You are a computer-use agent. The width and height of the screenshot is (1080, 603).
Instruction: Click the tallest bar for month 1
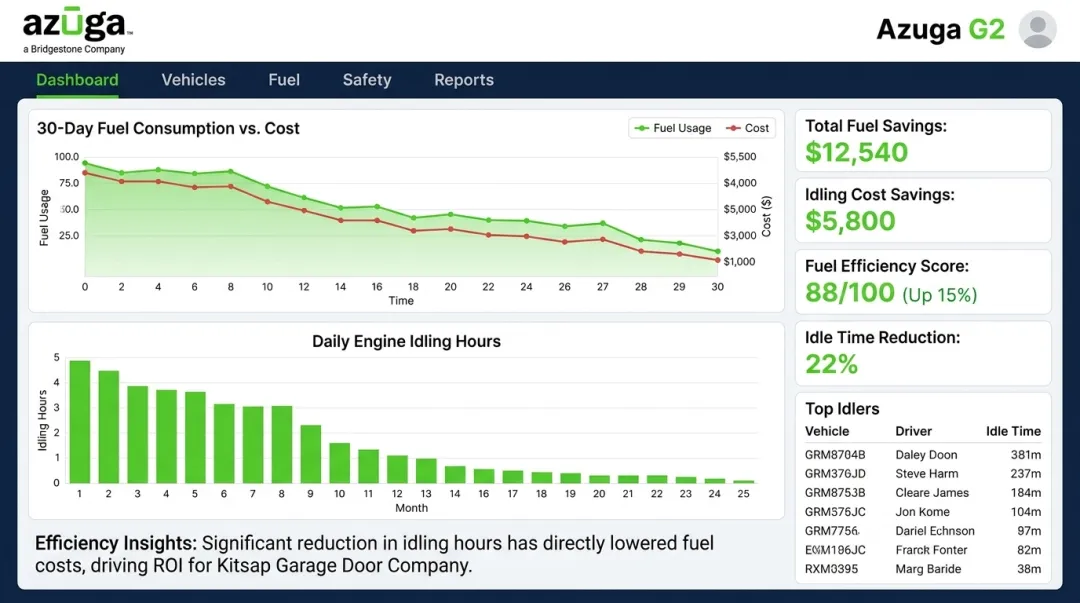(80, 422)
